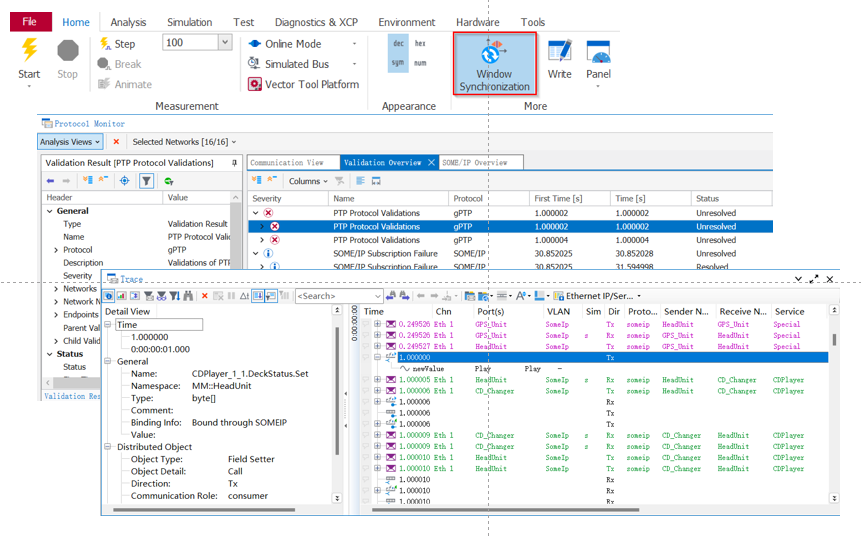Image resolution: width=861 pixels, height=536 pixels.
Task: Open Vector Tool Platform
Action: pos(303,84)
